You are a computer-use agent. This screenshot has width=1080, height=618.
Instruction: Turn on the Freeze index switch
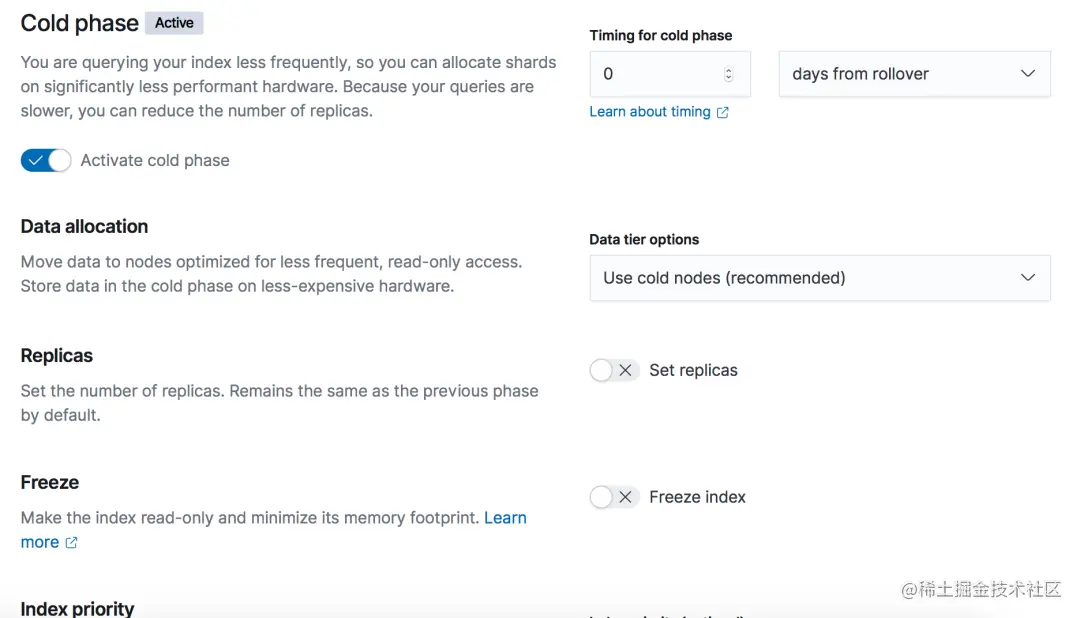[614, 497]
